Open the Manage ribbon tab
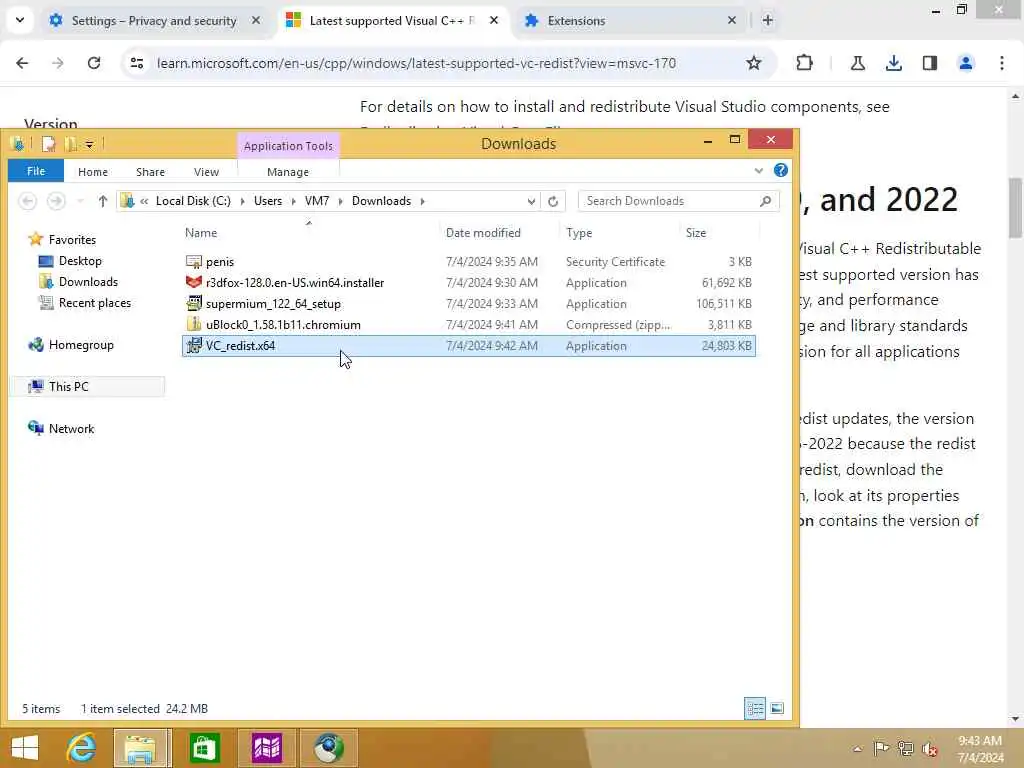Screen dimensions: 1024x768 (x=288, y=172)
